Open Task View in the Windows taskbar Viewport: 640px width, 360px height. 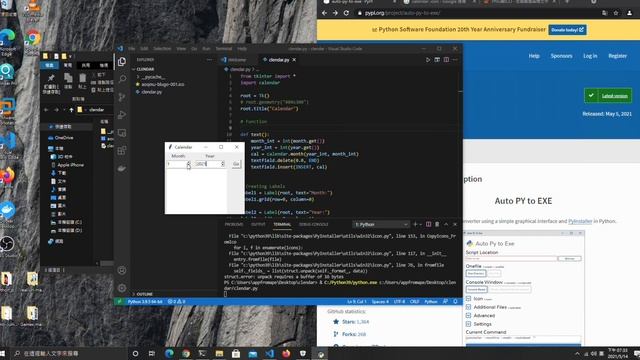coord(152,353)
